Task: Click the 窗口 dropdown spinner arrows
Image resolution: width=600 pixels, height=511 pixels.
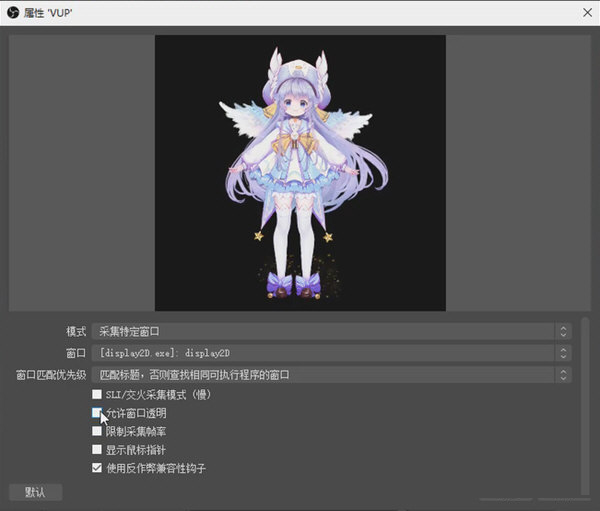Action: point(563,353)
